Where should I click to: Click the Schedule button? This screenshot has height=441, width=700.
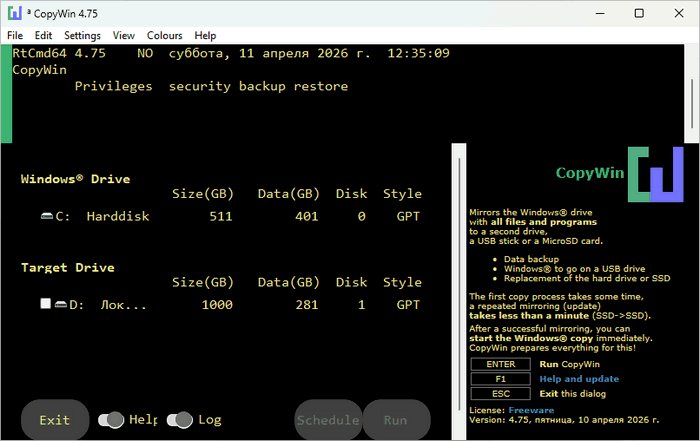tap(328, 420)
